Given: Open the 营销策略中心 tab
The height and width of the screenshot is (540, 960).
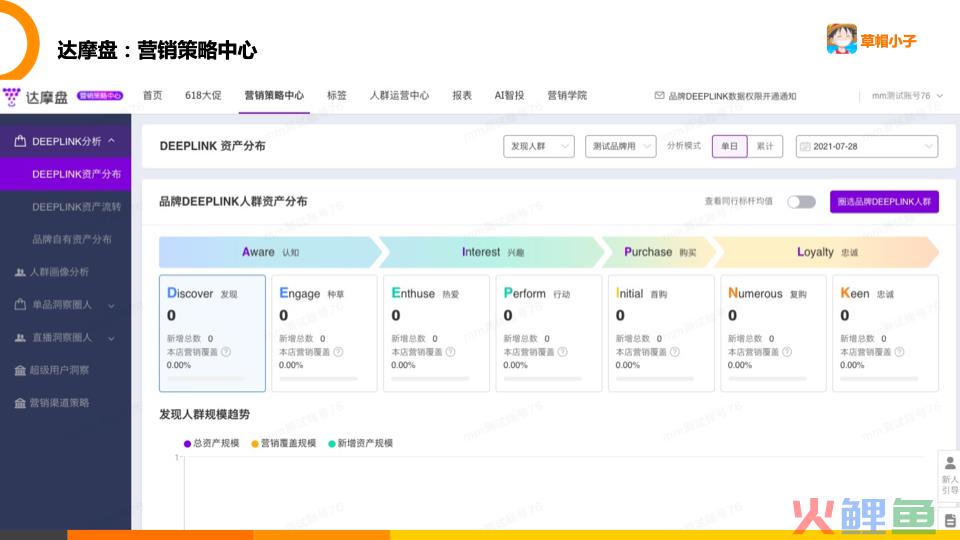Looking at the screenshot, I should [x=274, y=96].
